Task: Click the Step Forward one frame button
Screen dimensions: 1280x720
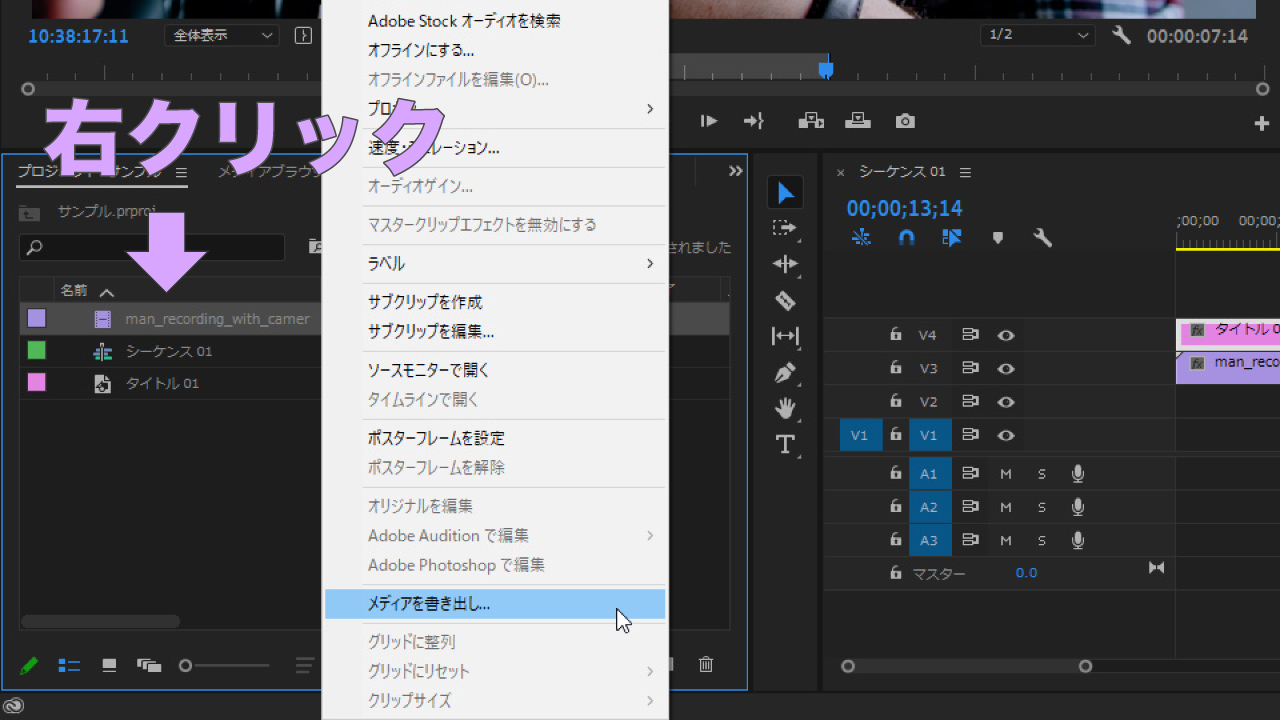Action: click(709, 121)
